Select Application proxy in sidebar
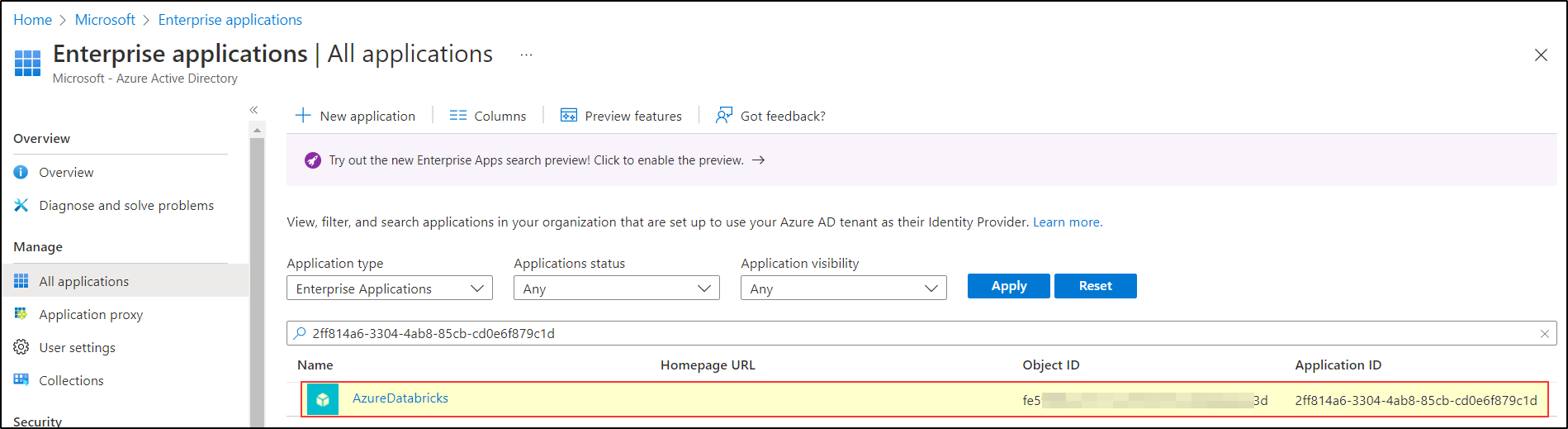 pos(91,315)
